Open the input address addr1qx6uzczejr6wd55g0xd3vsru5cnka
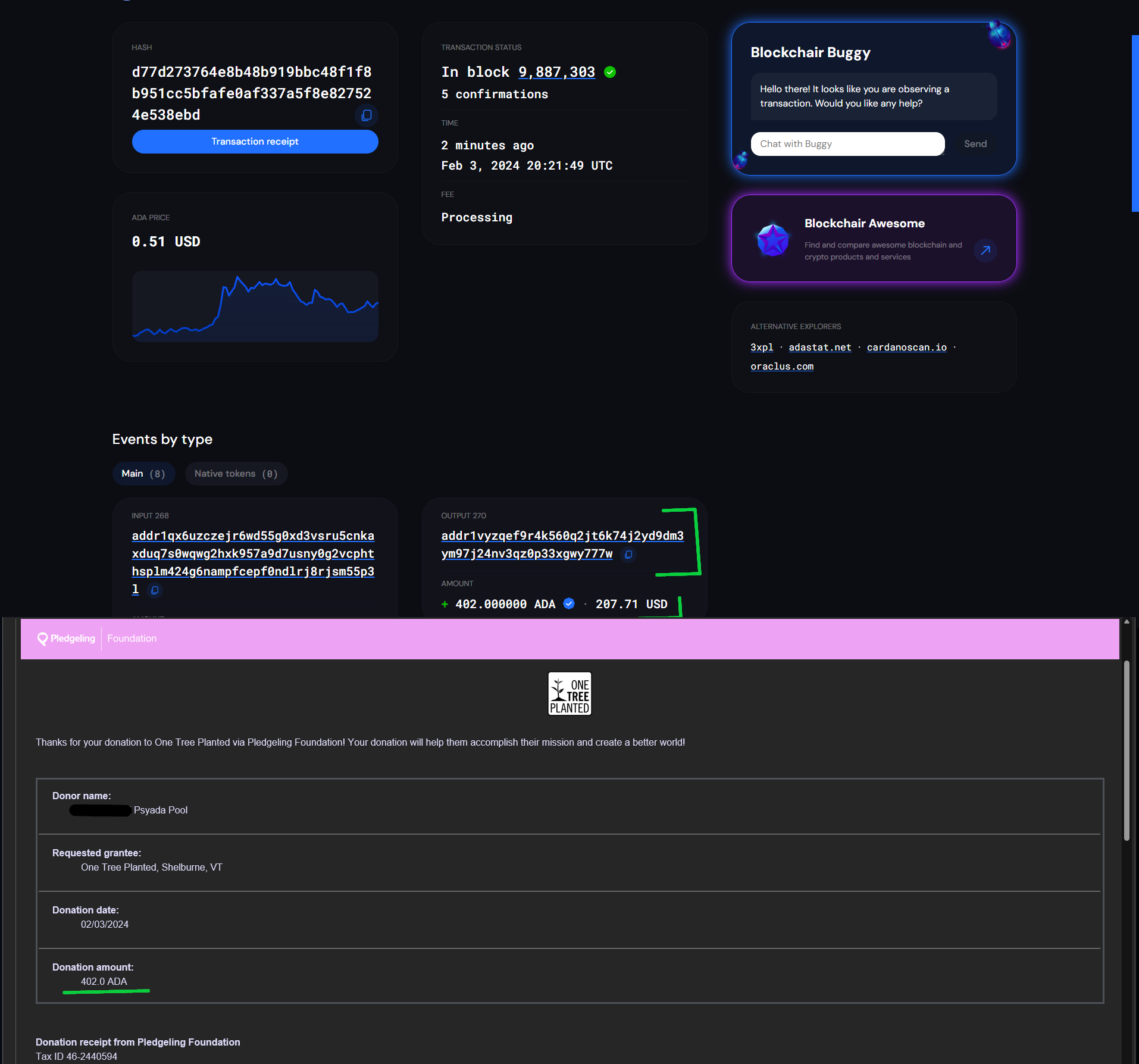 click(x=253, y=562)
